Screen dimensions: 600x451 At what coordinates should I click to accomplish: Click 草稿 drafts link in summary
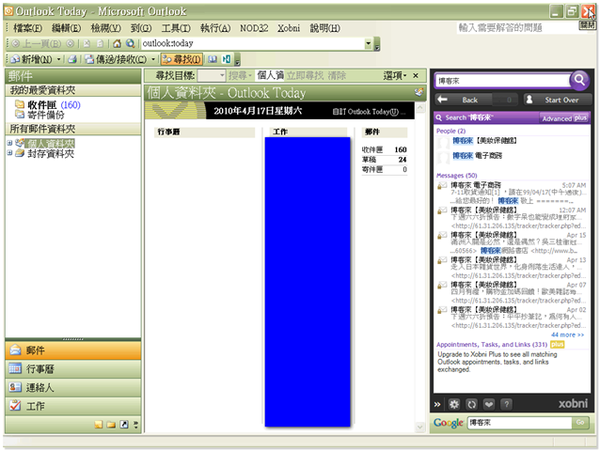tap(369, 160)
